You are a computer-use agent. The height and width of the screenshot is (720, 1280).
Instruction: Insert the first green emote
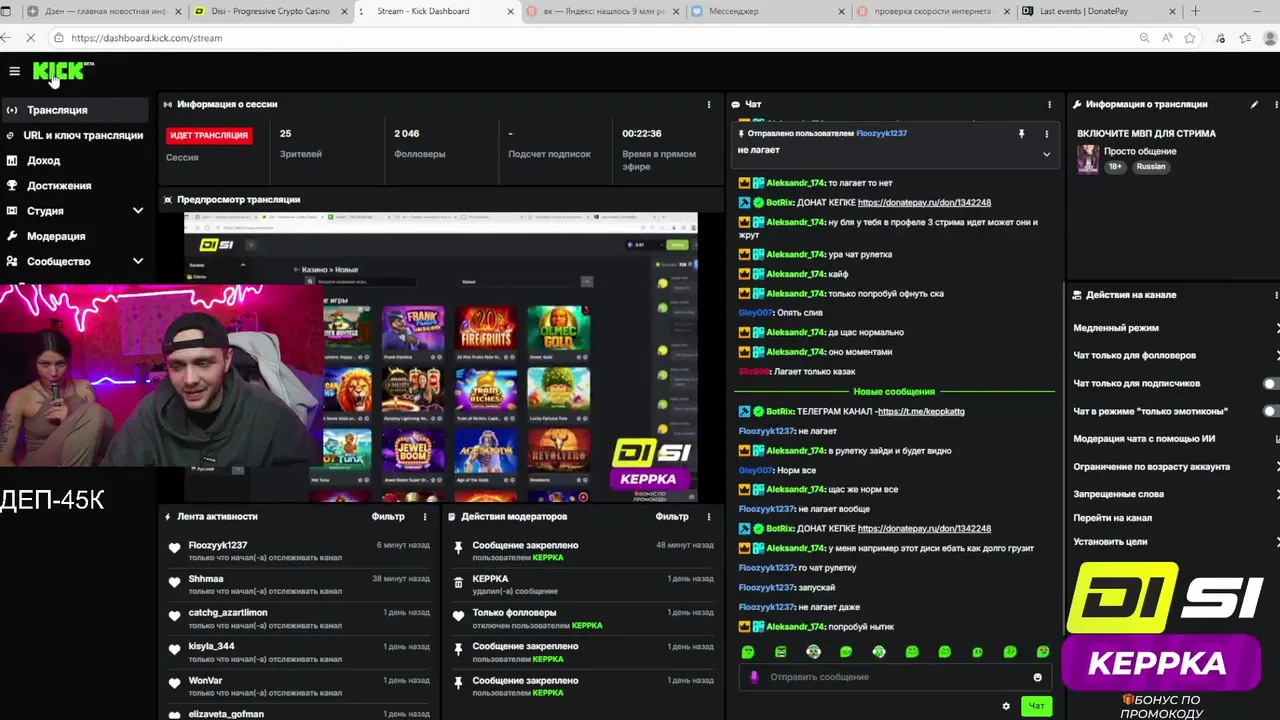(x=748, y=652)
